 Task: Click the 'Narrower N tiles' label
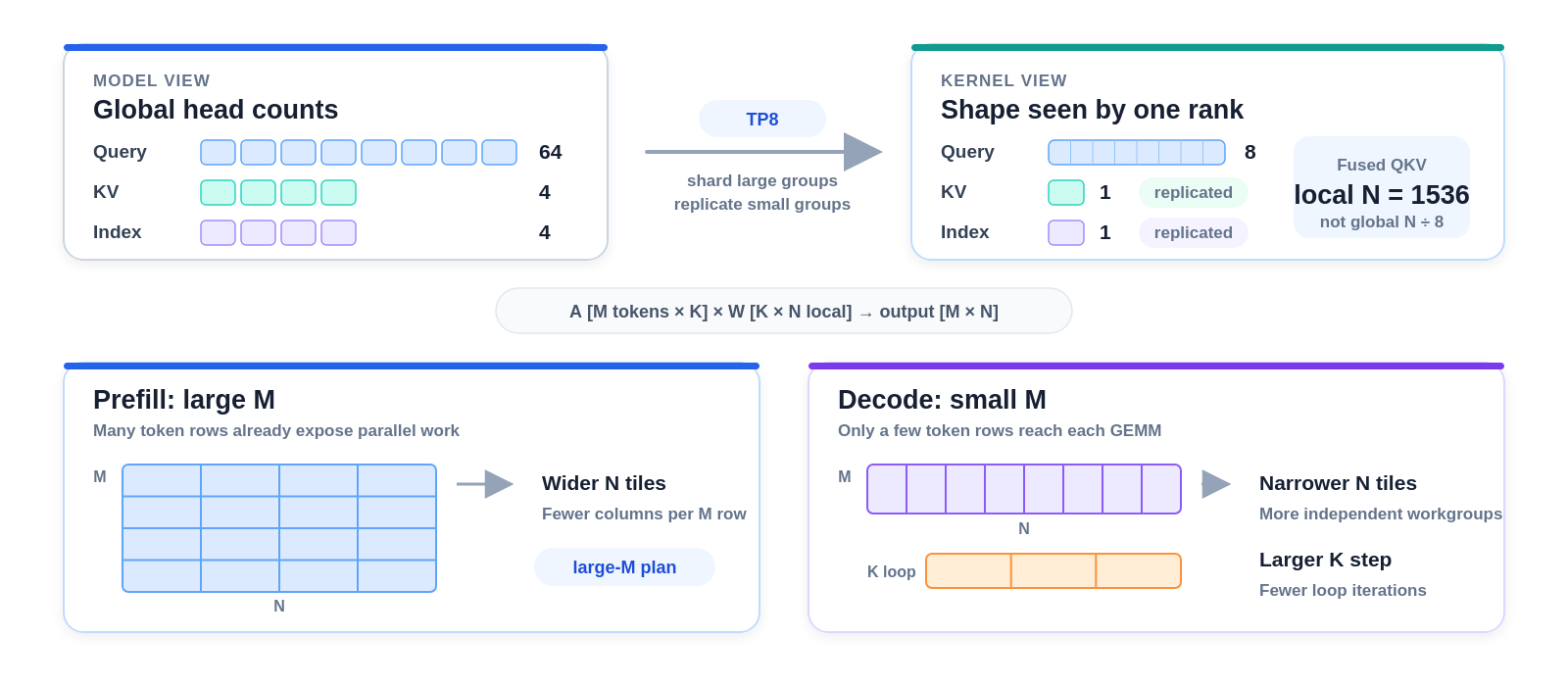coord(1338,483)
